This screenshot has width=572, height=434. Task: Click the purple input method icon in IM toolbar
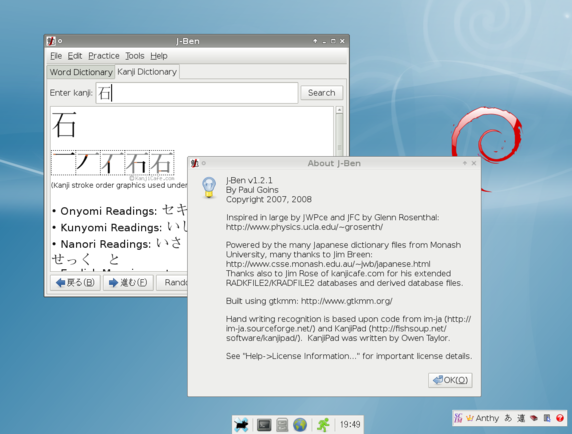(x=458, y=418)
